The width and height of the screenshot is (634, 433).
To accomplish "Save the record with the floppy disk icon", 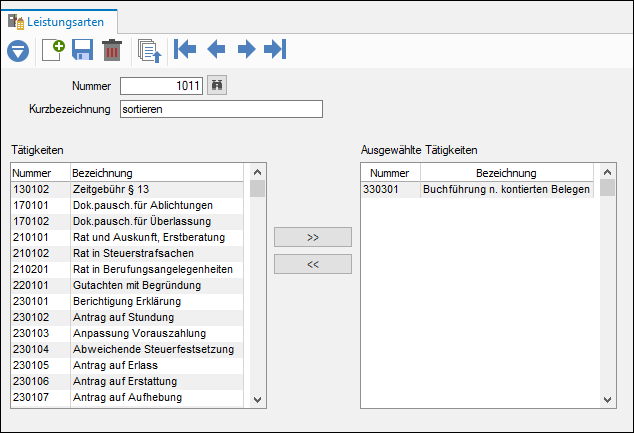I will tap(82, 50).
